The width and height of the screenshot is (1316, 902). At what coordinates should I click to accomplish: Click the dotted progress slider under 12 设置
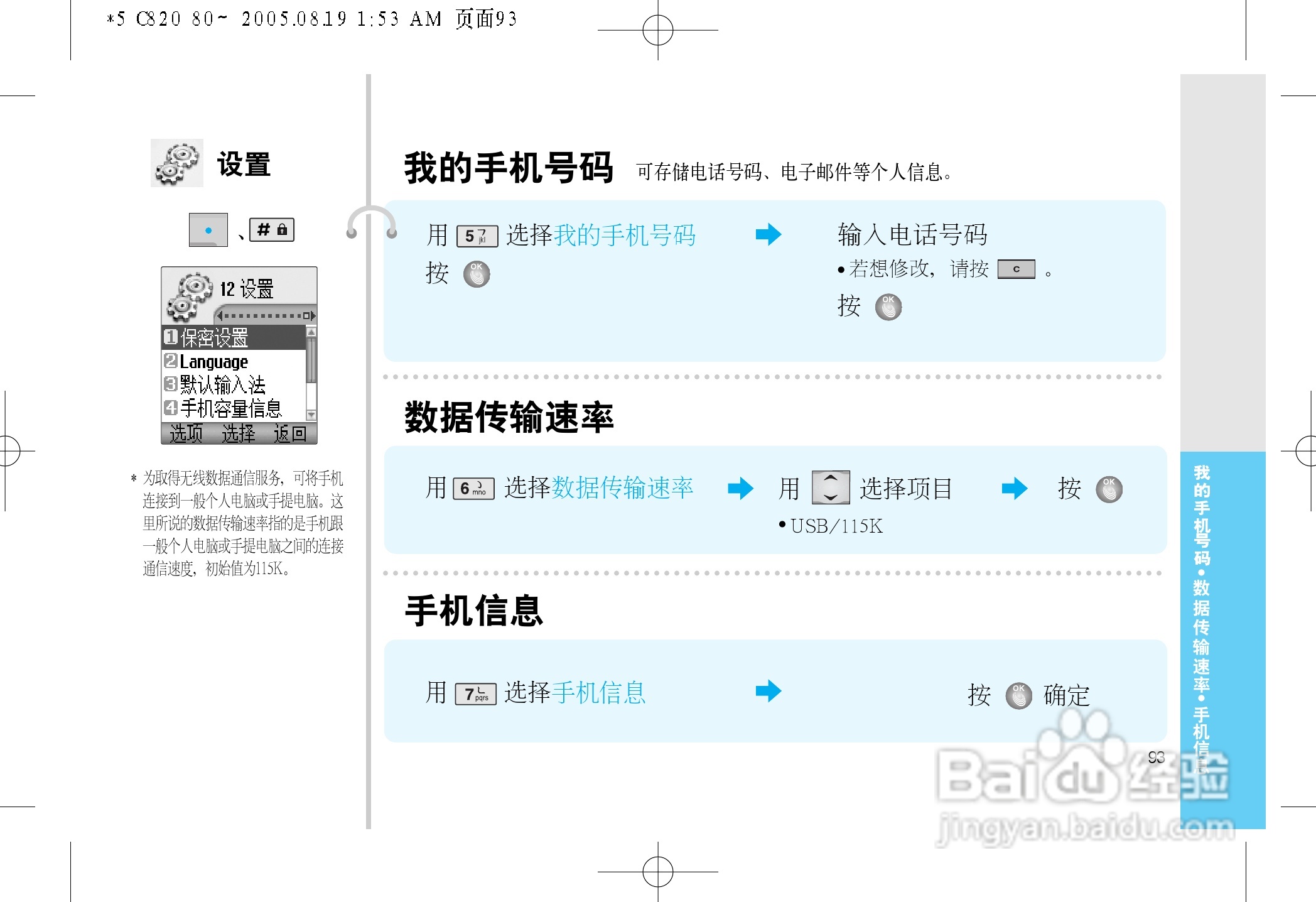pyautogui.click(x=265, y=315)
